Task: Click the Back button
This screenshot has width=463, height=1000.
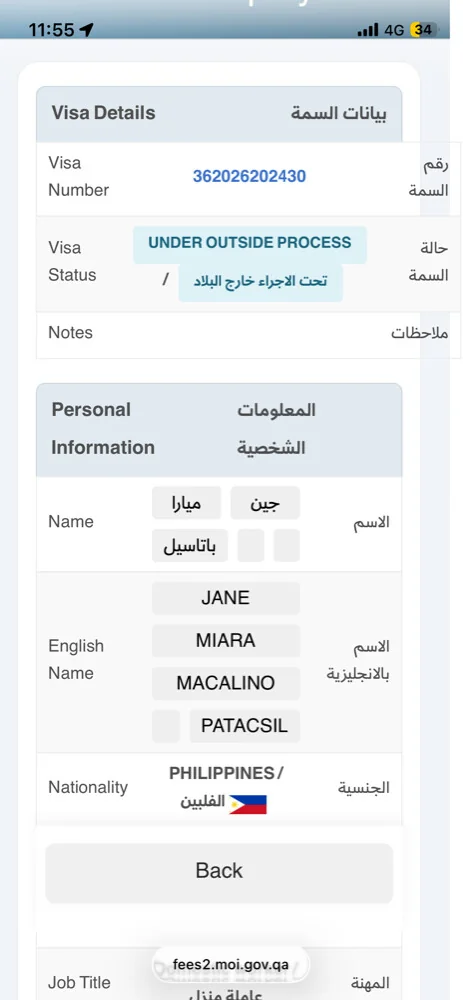Action: point(219,872)
